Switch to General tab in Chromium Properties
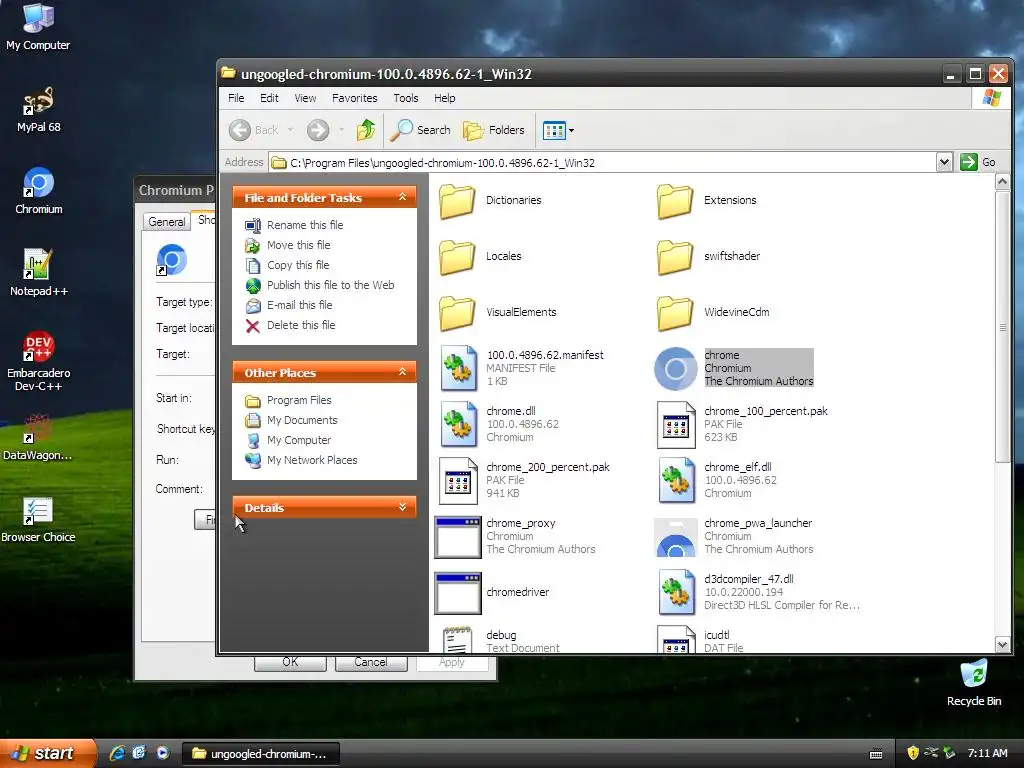This screenshot has width=1024, height=768. tap(167, 221)
